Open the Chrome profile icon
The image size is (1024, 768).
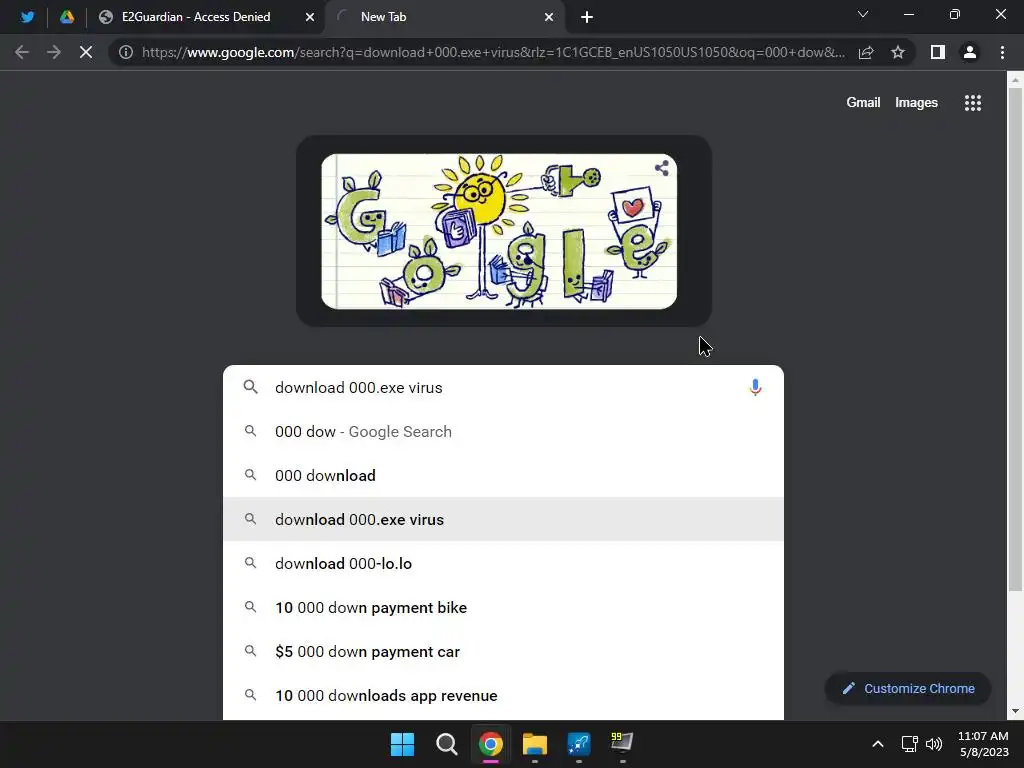970,52
